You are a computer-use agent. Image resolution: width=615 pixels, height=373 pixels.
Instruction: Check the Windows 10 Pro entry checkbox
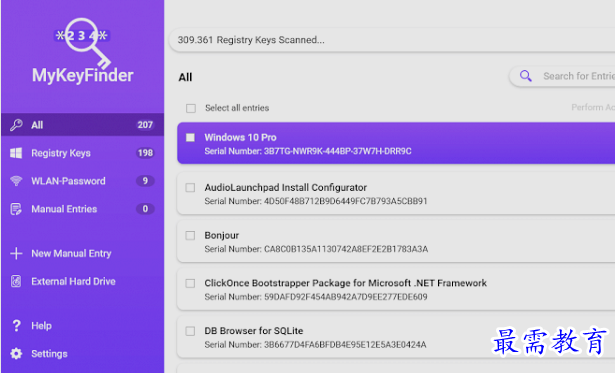pos(190,137)
